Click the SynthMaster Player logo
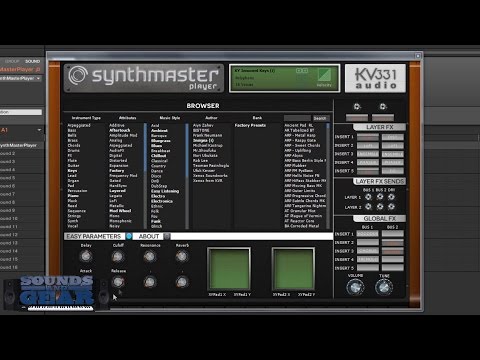The width and height of the screenshot is (480, 360). 144,78
